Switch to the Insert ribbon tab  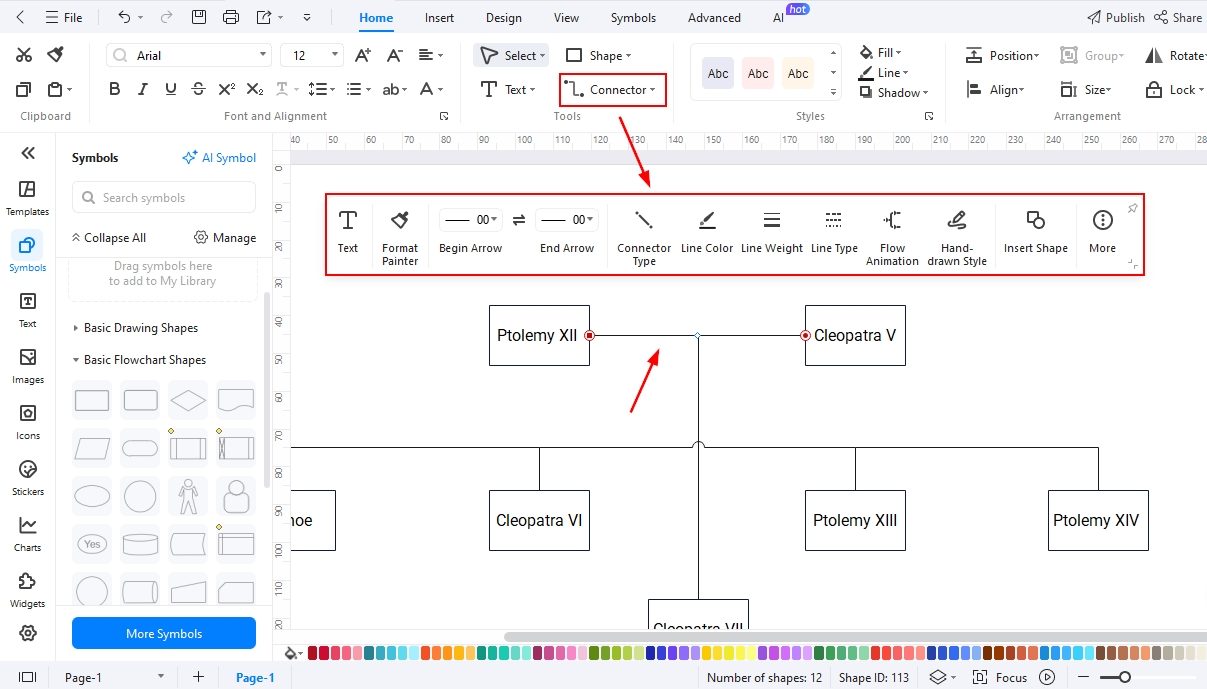pos(439,17)
